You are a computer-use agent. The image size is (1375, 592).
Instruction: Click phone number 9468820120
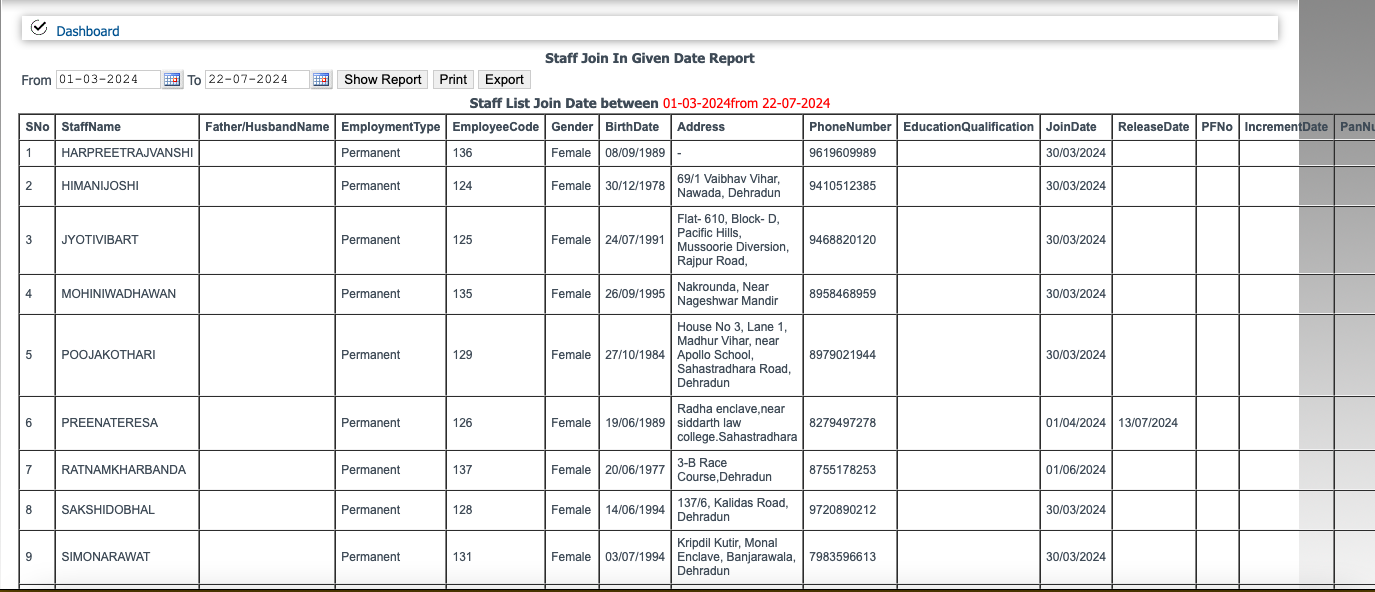(843, 240)
